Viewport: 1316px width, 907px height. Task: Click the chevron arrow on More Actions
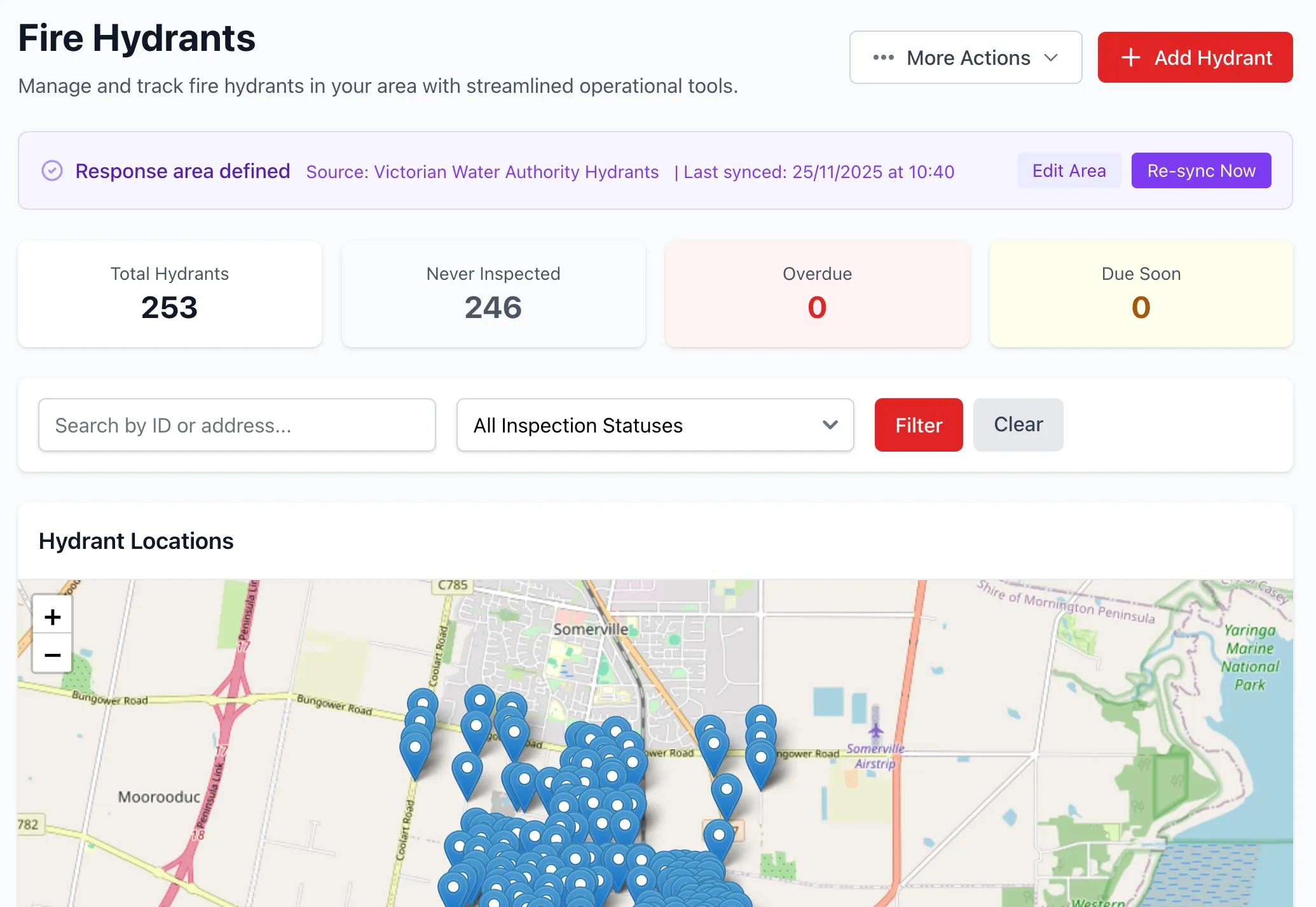[x=1051, y=57]
